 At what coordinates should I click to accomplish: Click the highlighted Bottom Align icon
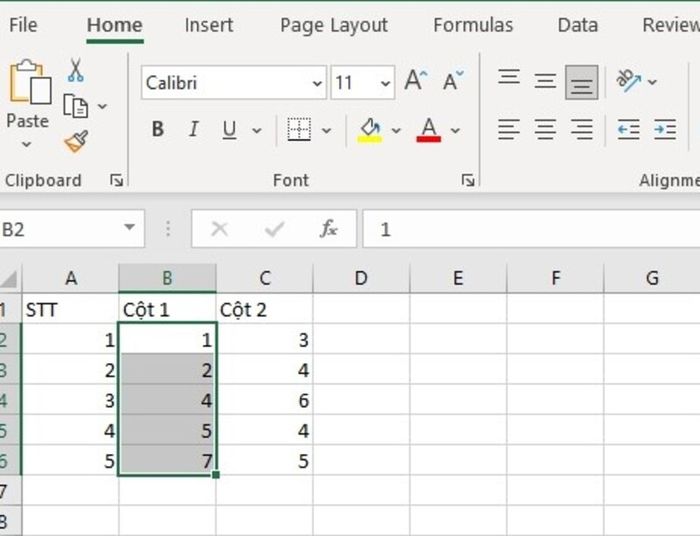[x=581, y=83]
